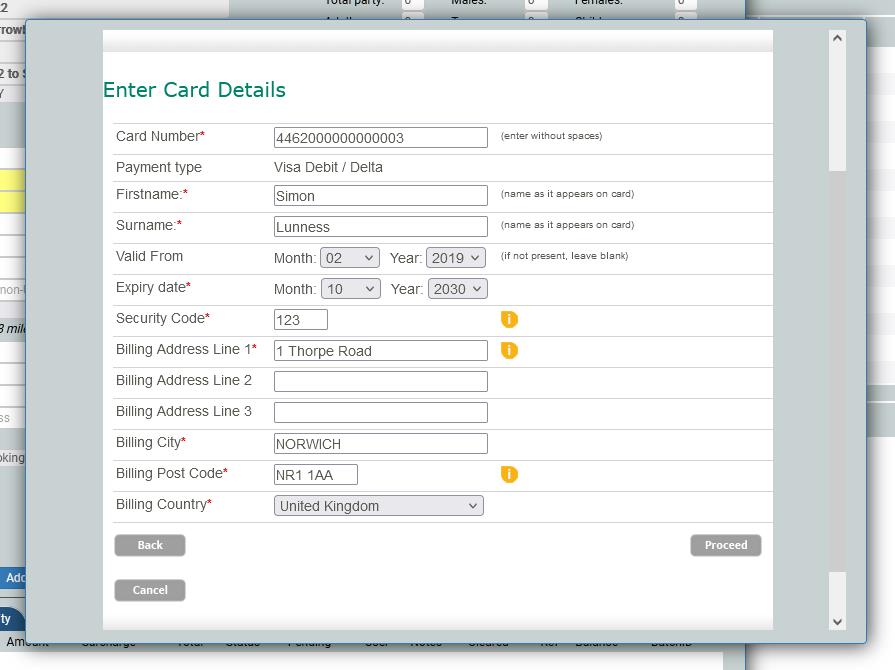Viewport: 895px width, 670px height.
Task: Open the Billing Country dropdown
Action: pyautogui.click(x=379, y=506)
